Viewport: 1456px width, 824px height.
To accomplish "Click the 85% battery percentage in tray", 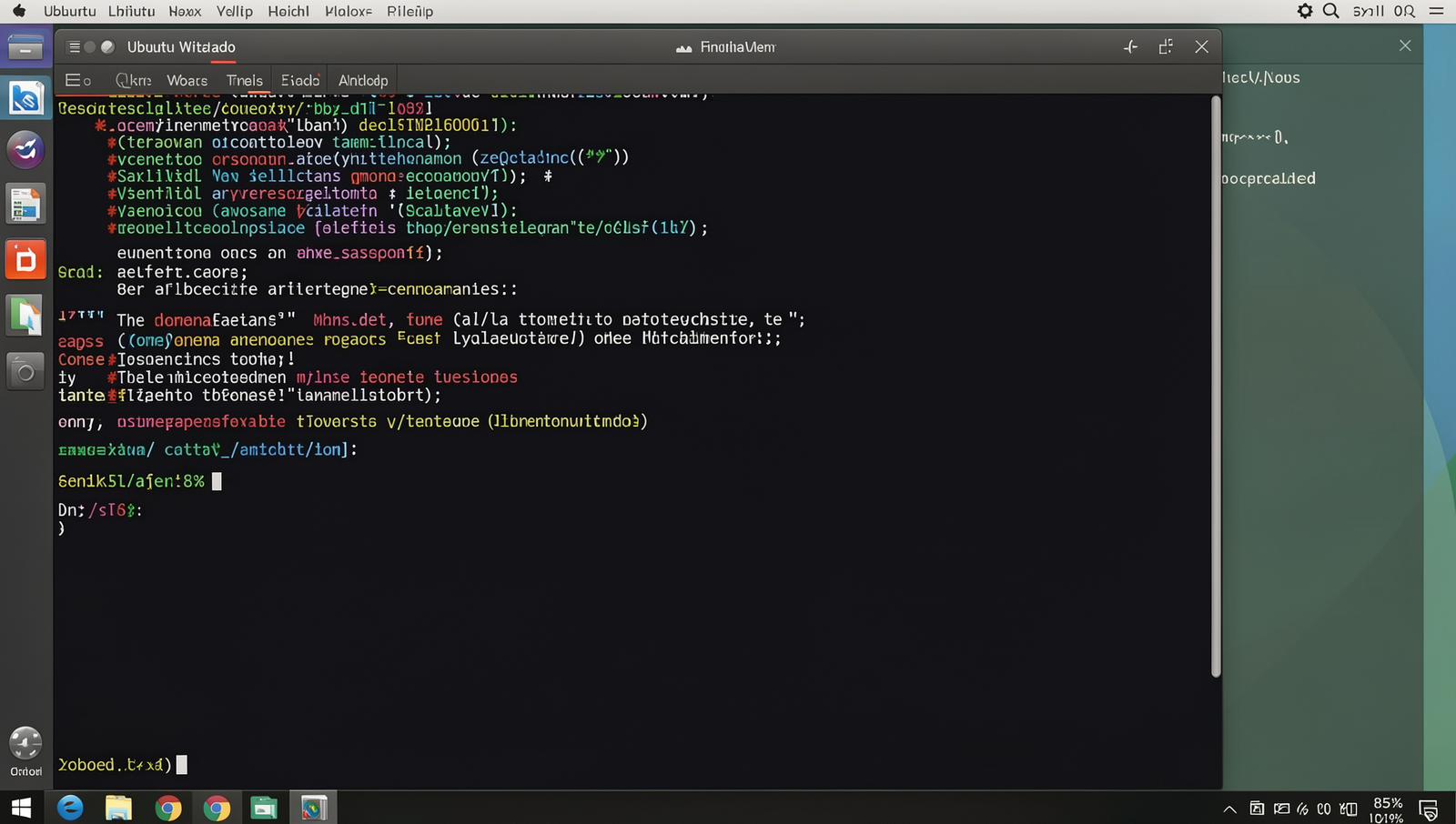I will pyautogui.click(x=1388, y=803).
